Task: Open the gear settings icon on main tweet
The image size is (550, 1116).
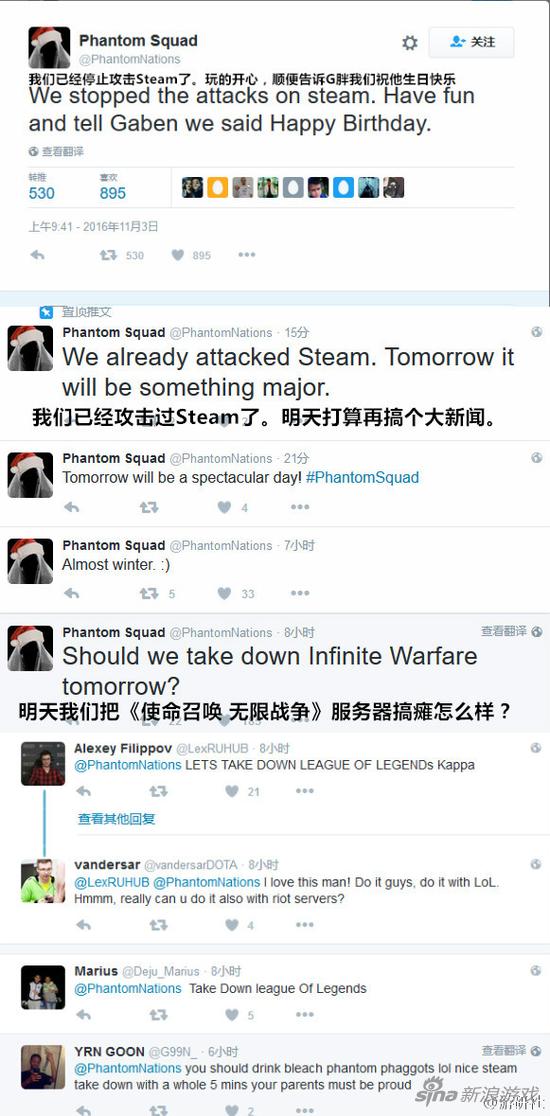Action: (410, 43)
